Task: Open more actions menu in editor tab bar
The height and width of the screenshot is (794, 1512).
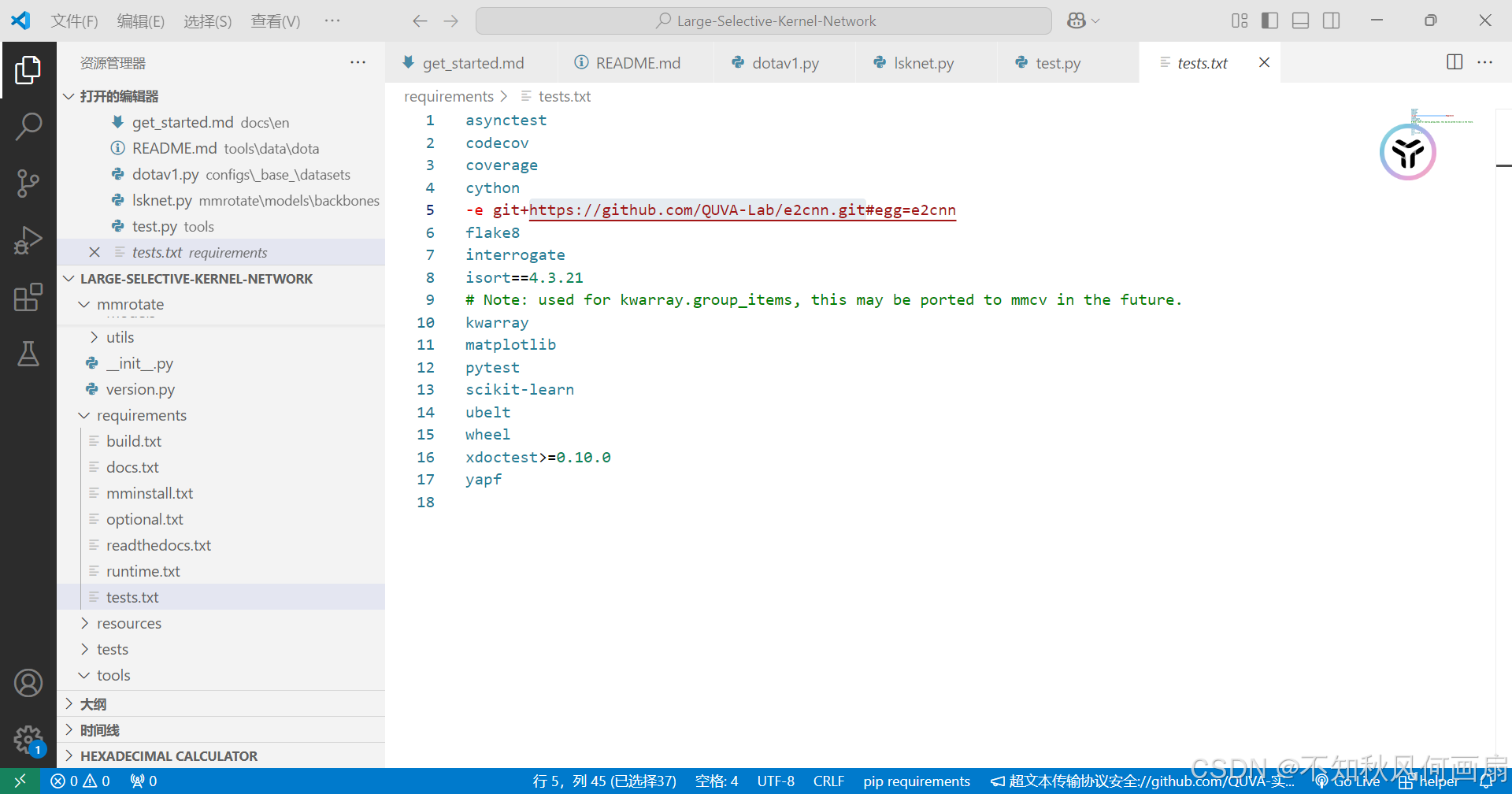Action: click(1484, 62)
